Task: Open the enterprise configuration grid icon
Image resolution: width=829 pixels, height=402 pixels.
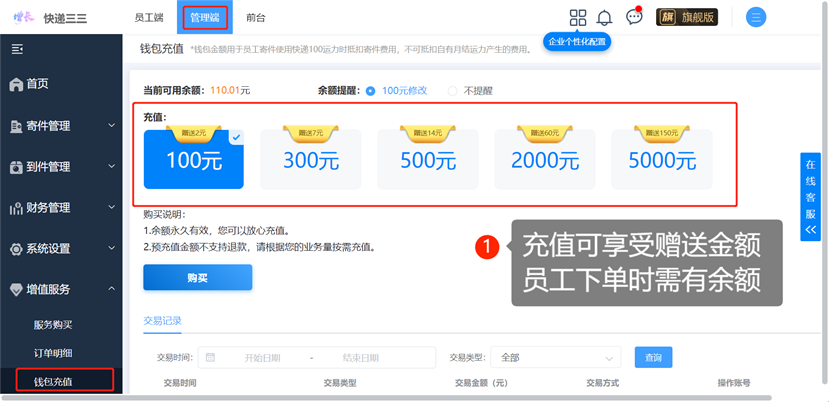Action: click(x=578, y=17)
